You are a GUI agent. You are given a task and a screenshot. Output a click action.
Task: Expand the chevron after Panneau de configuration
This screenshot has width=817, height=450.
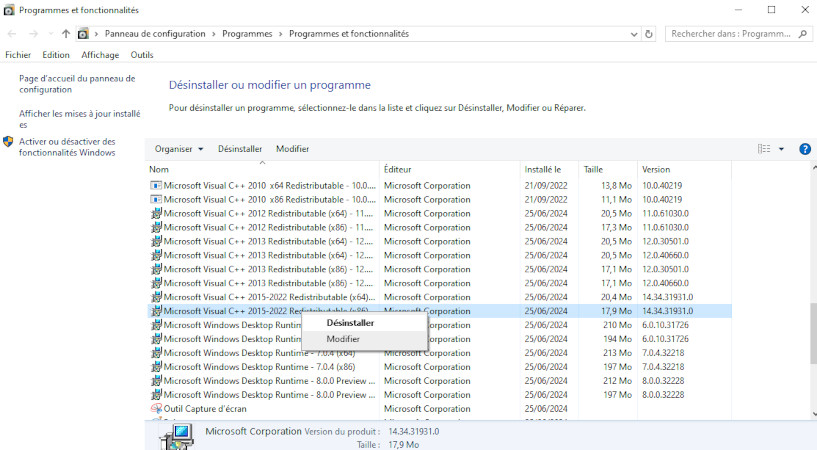pos(214,34)
